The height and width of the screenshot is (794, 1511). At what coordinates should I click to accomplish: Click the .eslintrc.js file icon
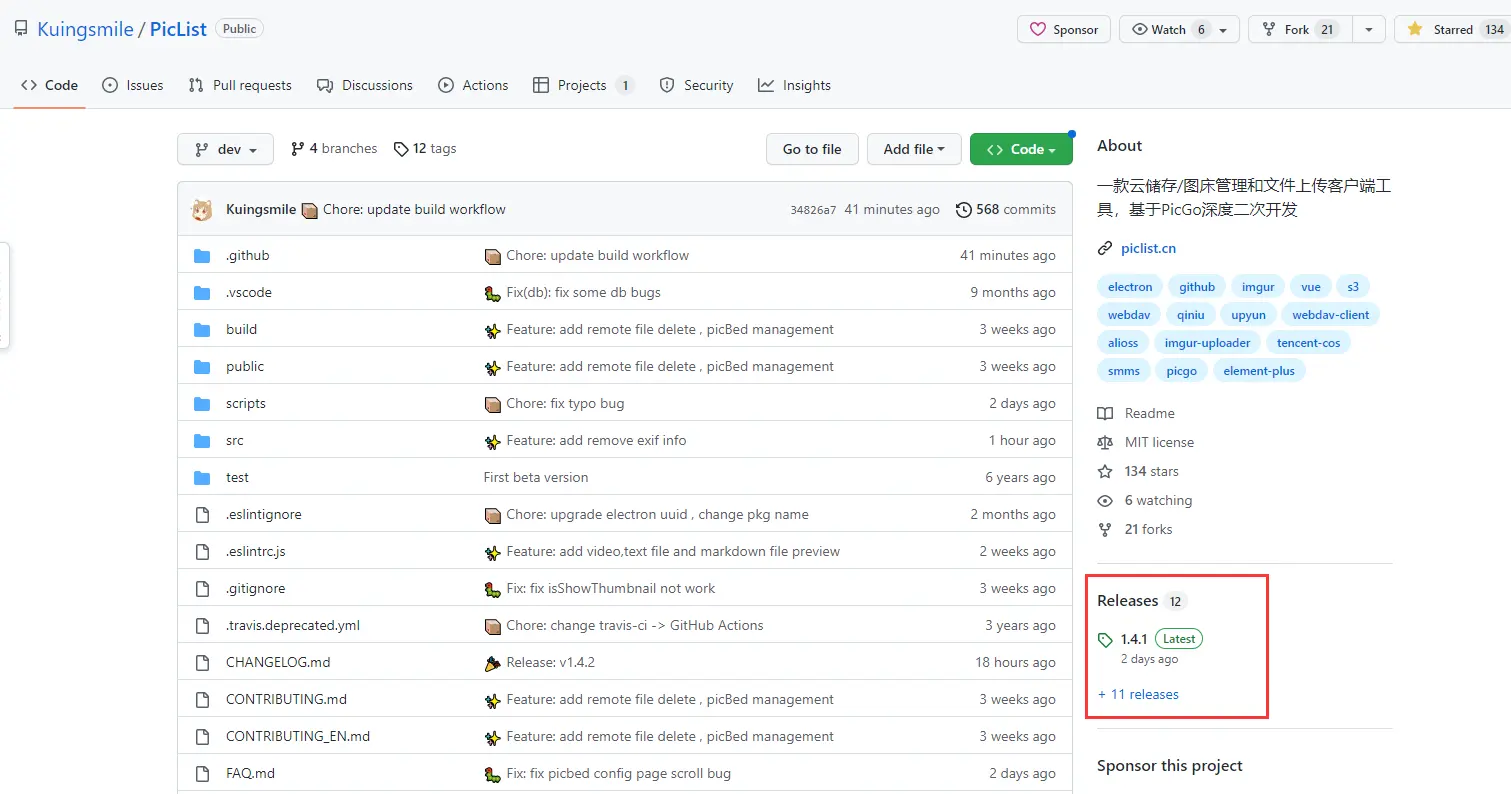(x=202, y=551)
